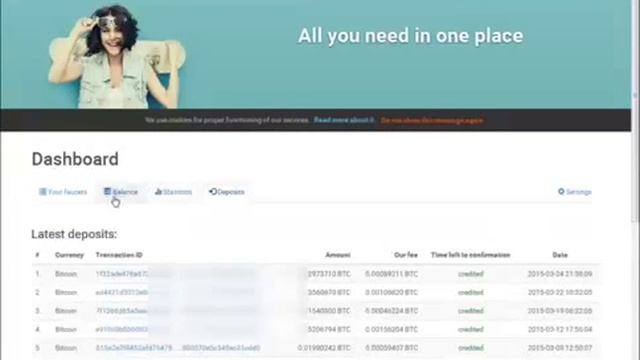The height and width of the screenshot is (360, 640).
Task: Open the transaction ID link in row 1
Action: (x=122, y=274)
